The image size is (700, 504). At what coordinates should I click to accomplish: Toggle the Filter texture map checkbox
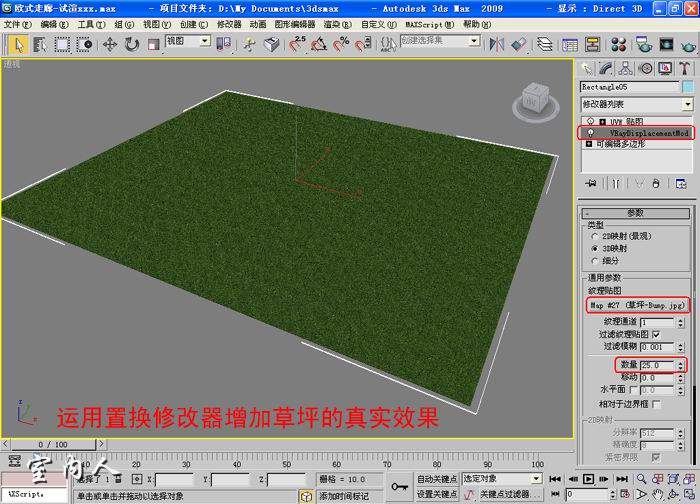(x=656, y=334)
